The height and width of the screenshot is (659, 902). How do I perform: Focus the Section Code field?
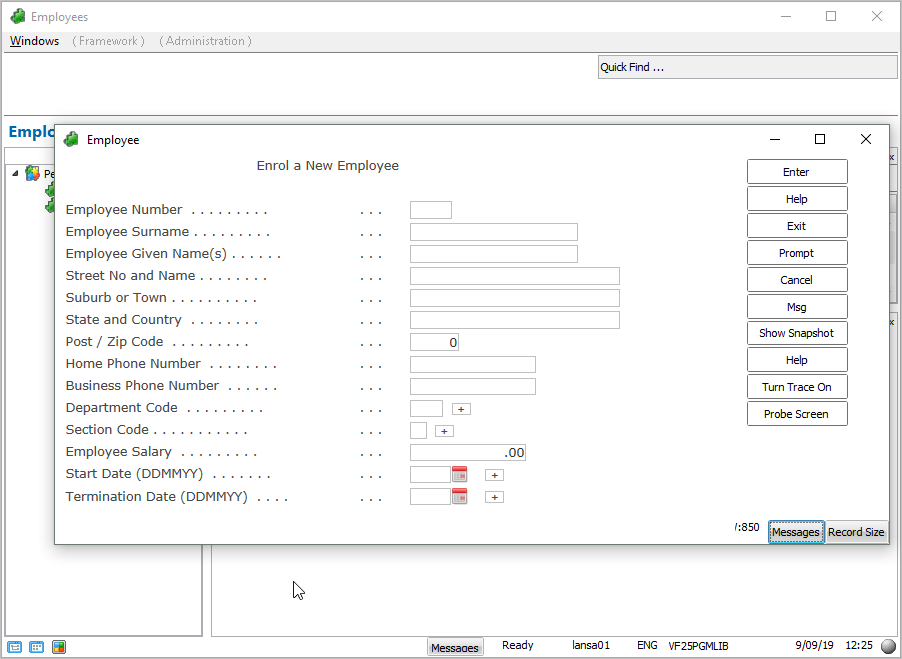(x=418, y=430)
